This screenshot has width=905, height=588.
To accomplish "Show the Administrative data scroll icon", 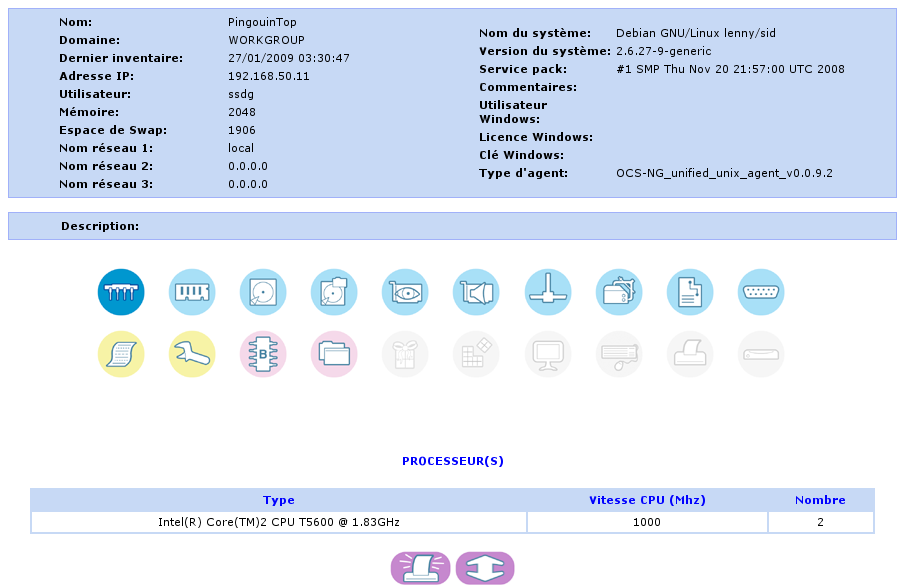I will (x=121, y=354).
